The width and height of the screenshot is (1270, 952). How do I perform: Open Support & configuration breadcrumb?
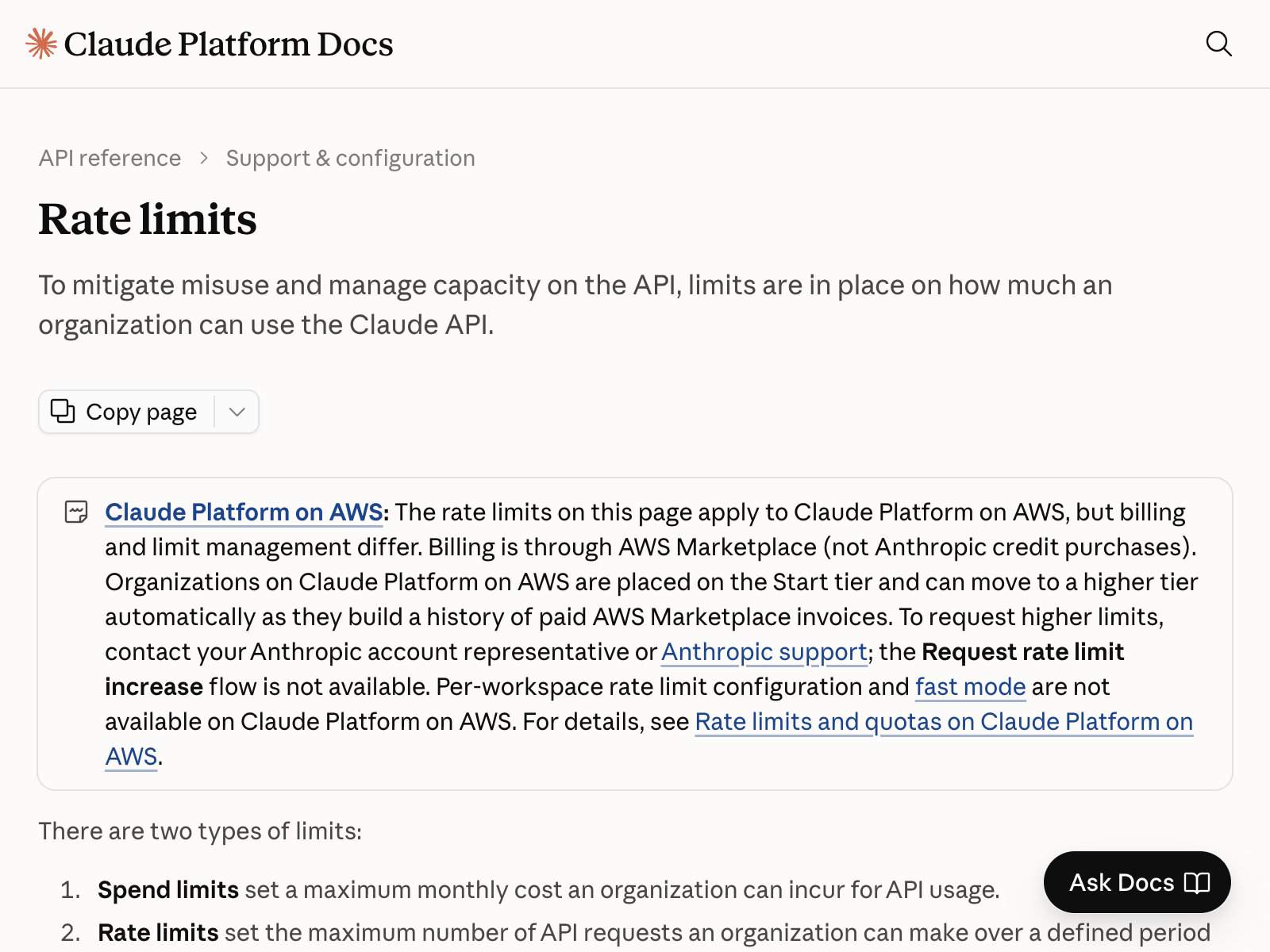click(x=350, y=158)
